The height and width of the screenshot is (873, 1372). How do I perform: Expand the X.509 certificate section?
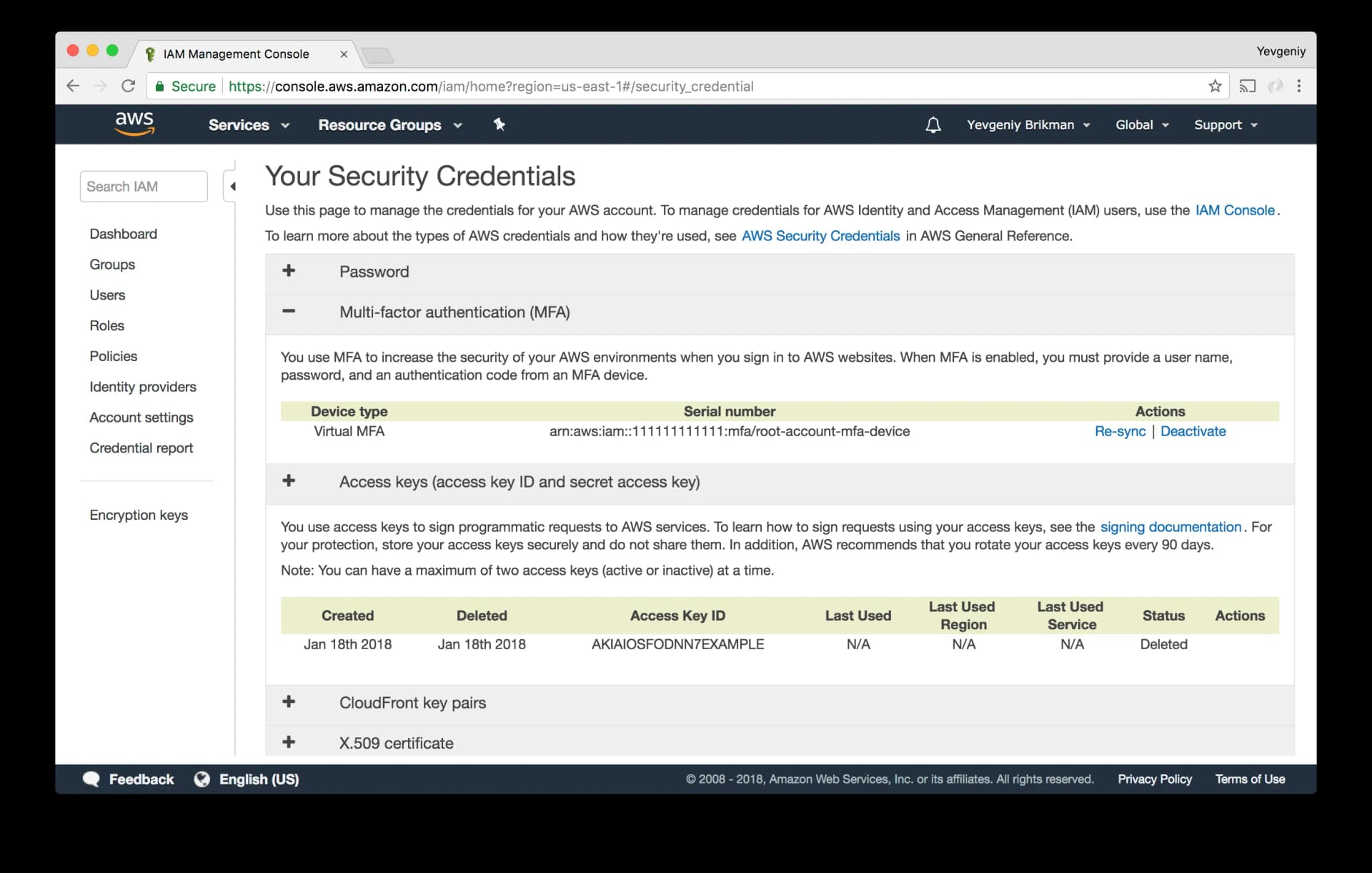click(x=289, y=741)
